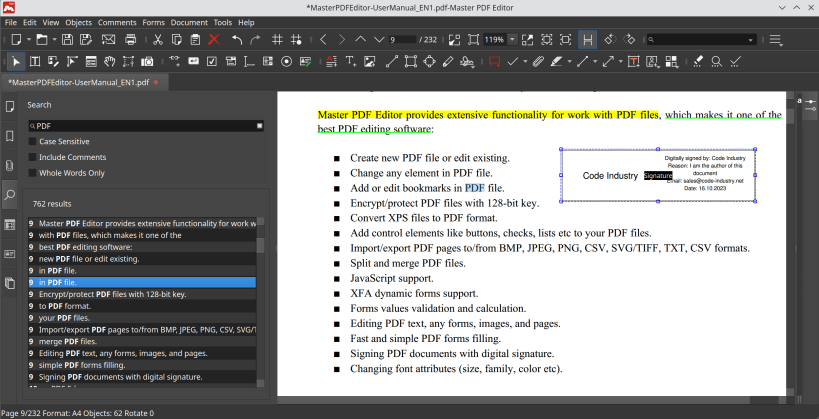The width and height of the screenshot is (819, 419).
Task: Click the red Delete icon
Action: click(213, 40)
